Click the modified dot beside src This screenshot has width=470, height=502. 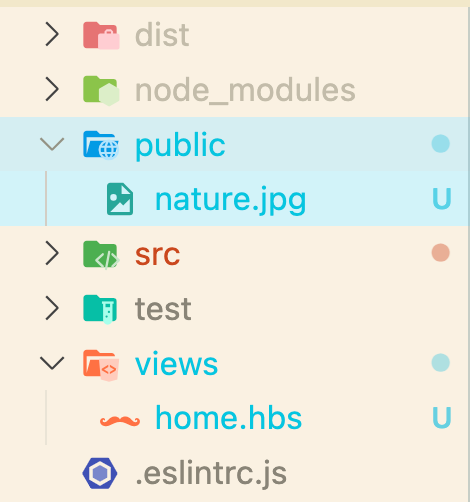[x=441, y=253]
